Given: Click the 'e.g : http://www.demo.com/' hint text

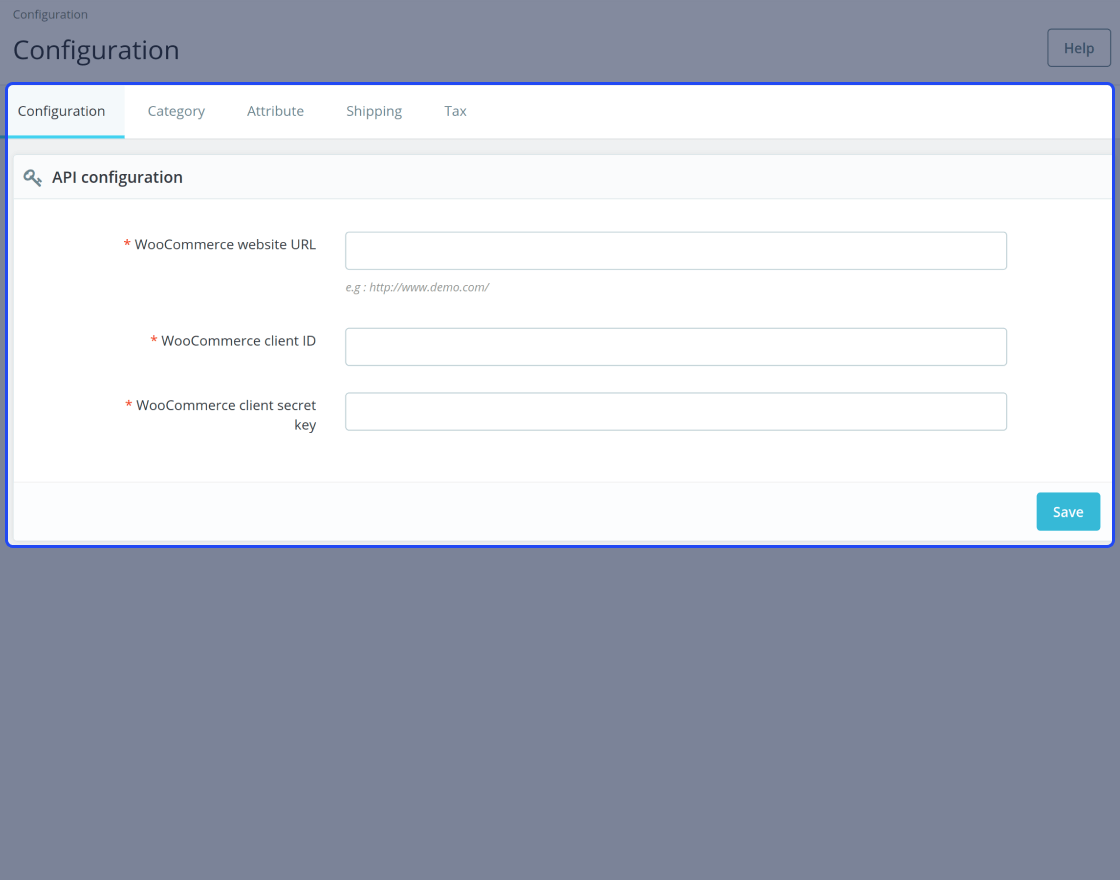Looking at the screenshot, I should [417, 287].
